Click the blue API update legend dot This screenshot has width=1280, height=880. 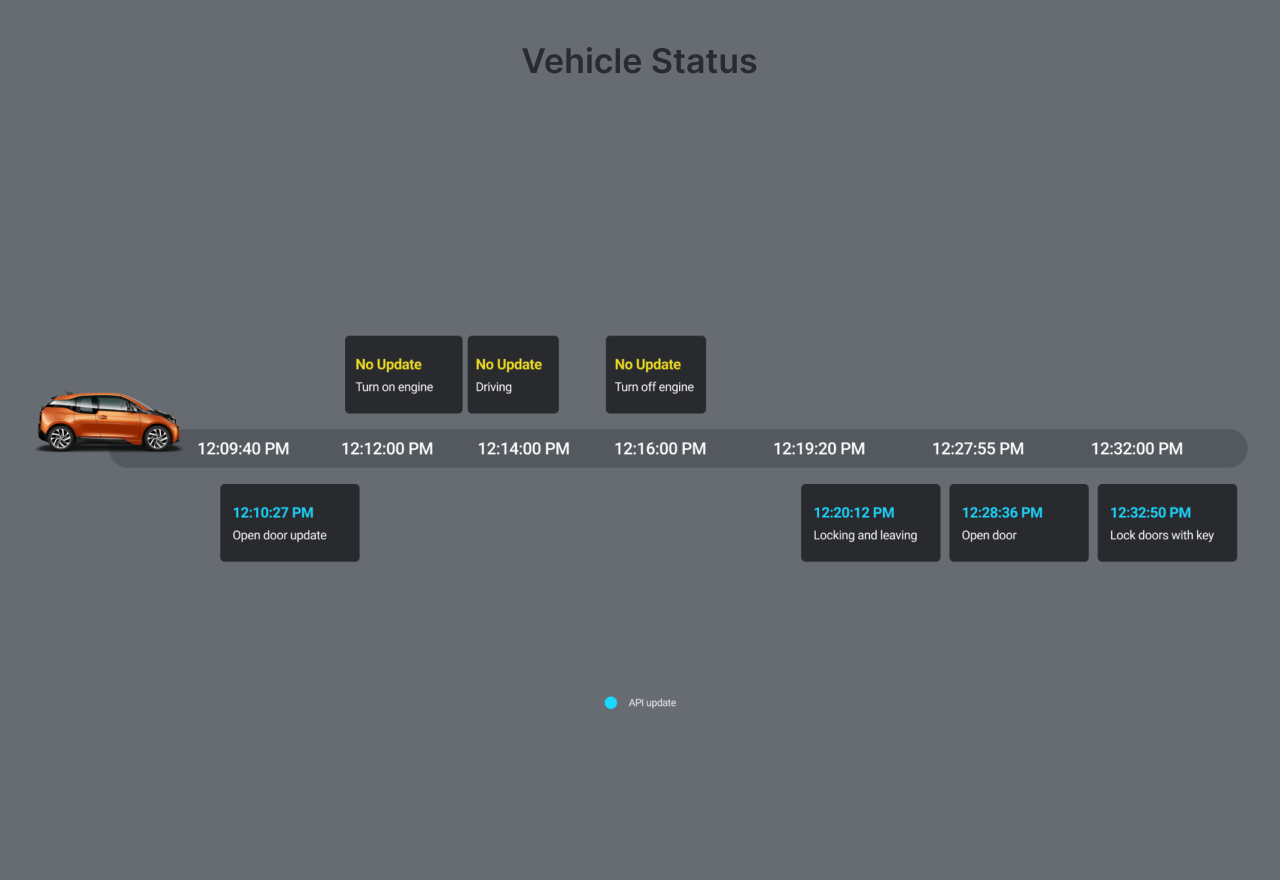click(611, 703)
